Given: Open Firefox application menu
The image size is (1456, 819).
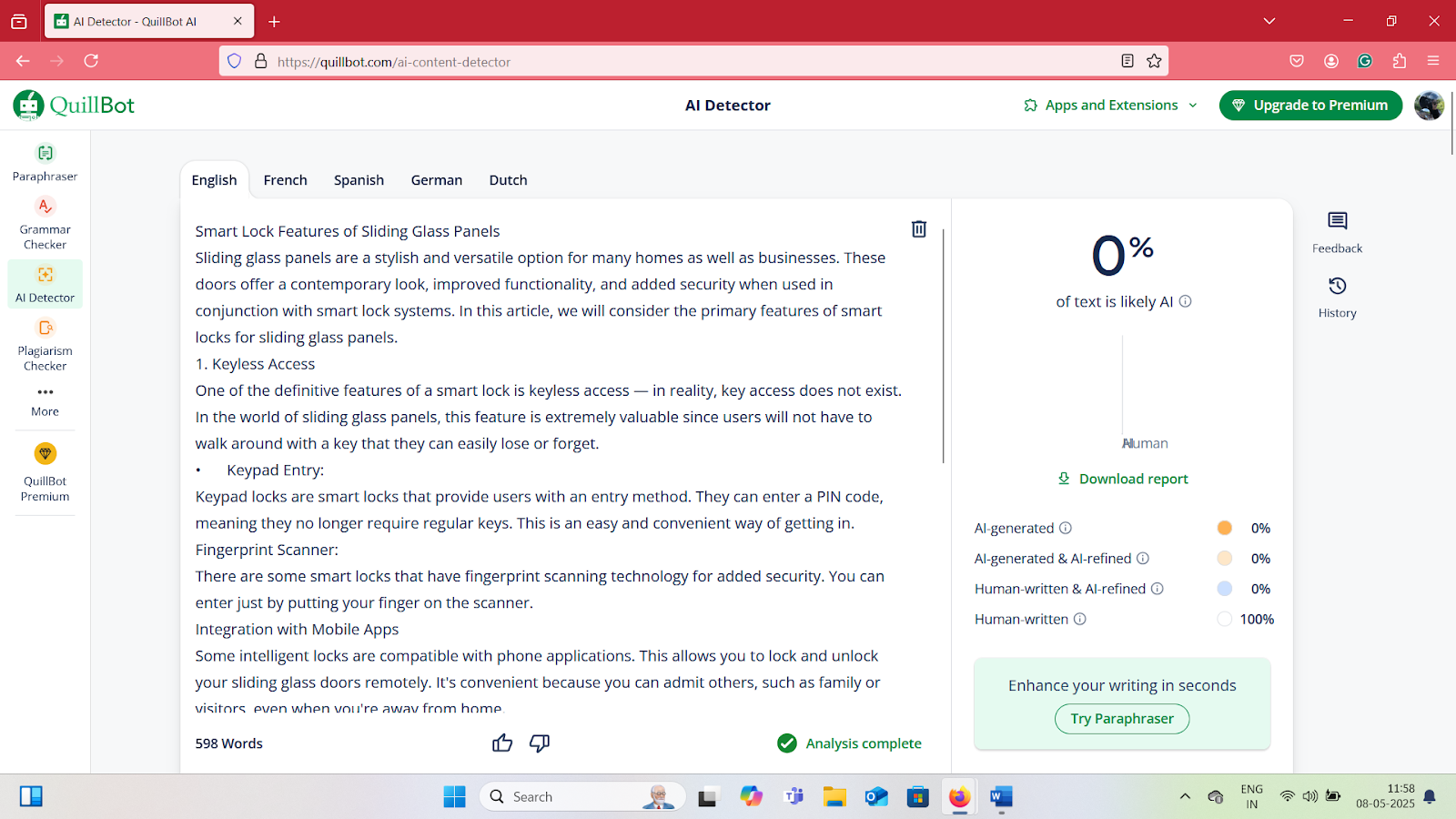Looking at the screenshot, I should click(1433, 61).
